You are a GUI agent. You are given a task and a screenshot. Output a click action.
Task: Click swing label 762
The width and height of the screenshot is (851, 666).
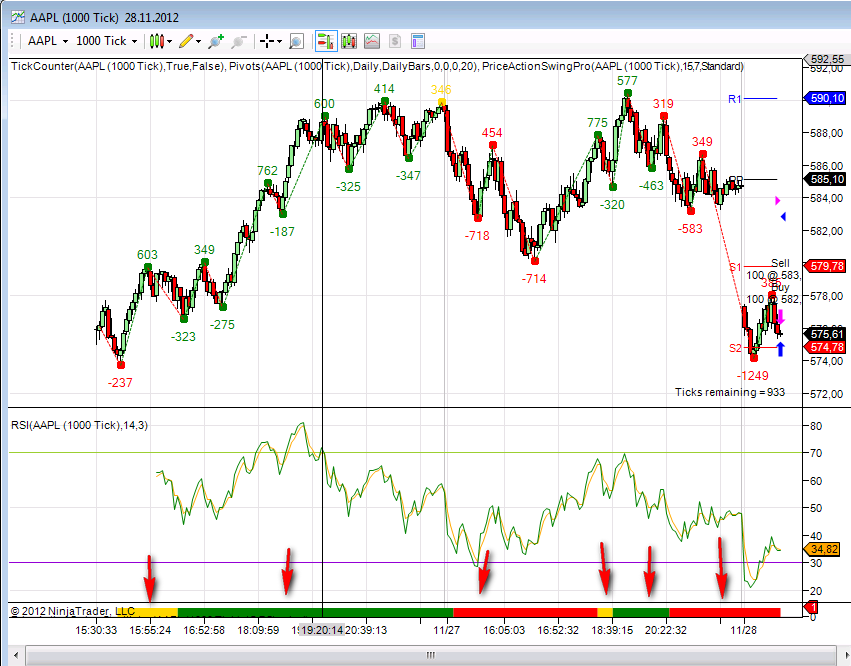[x=267, y=170]
